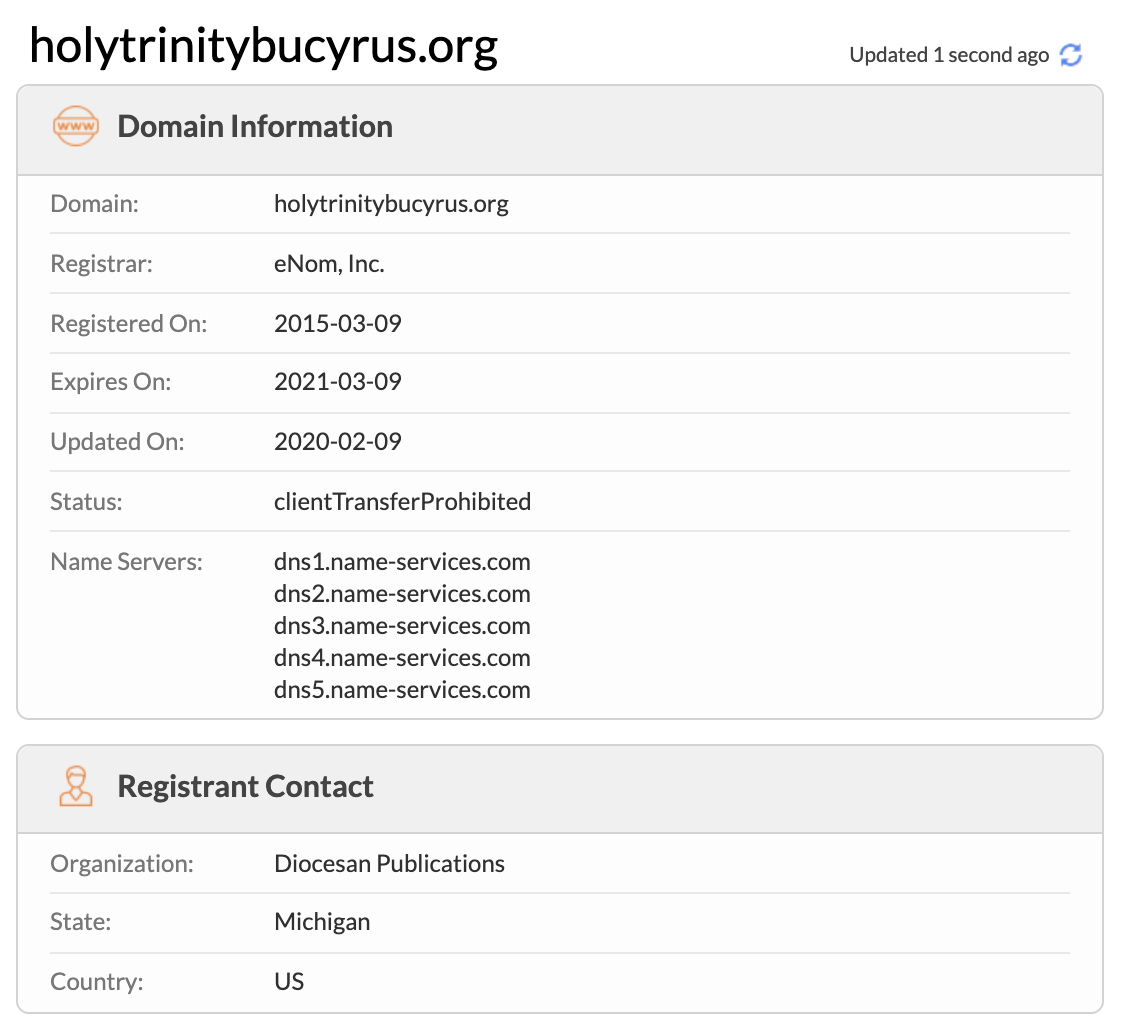Image resolution: width=1130 pixels, height=1030 pixels.
Task: Select the Registrant Contact section header
Action: tap(245, 787)
